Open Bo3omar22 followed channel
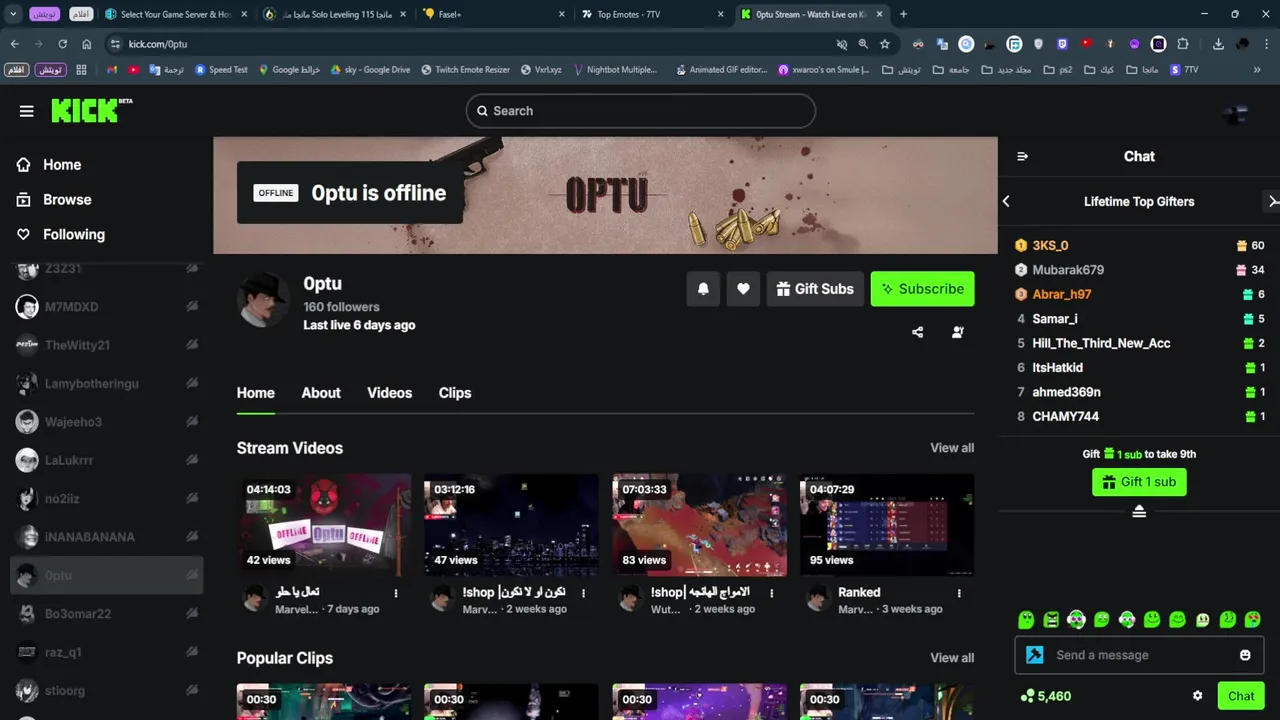This screenshot has height=720, width=1280. (106, 614)
